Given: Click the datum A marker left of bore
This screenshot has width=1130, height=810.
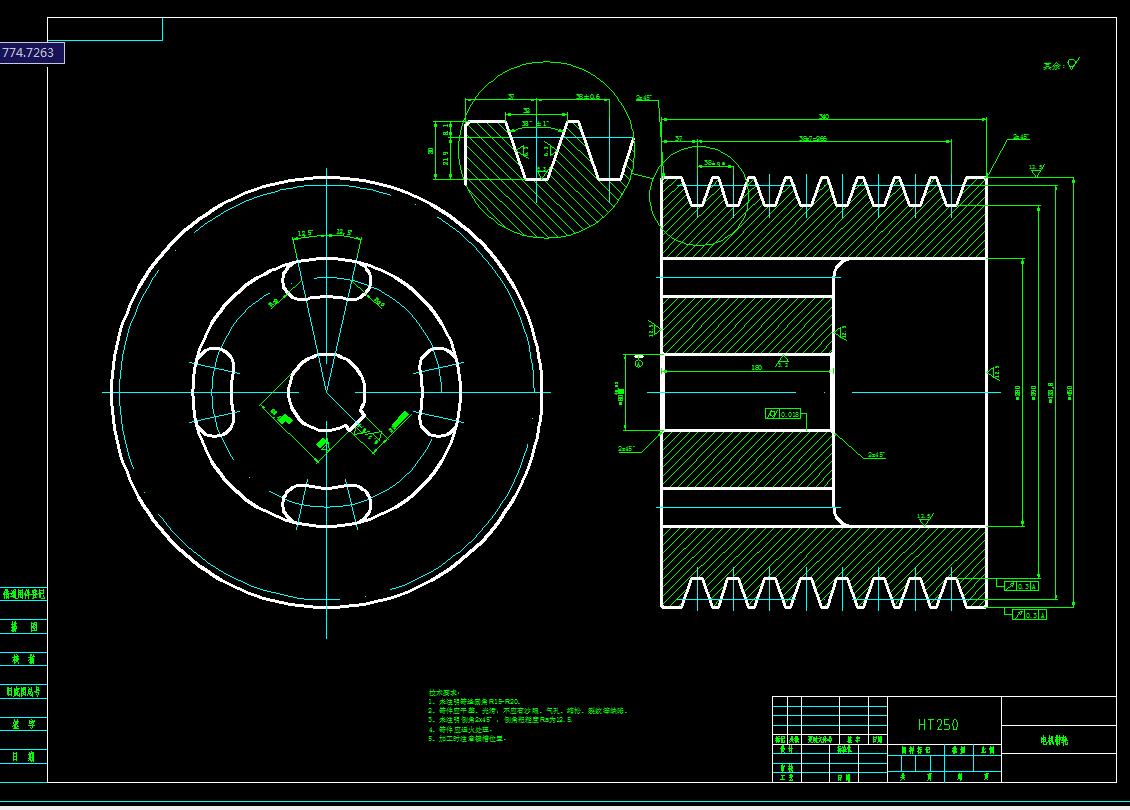Looking at the screenshot, I should point(639,360).
